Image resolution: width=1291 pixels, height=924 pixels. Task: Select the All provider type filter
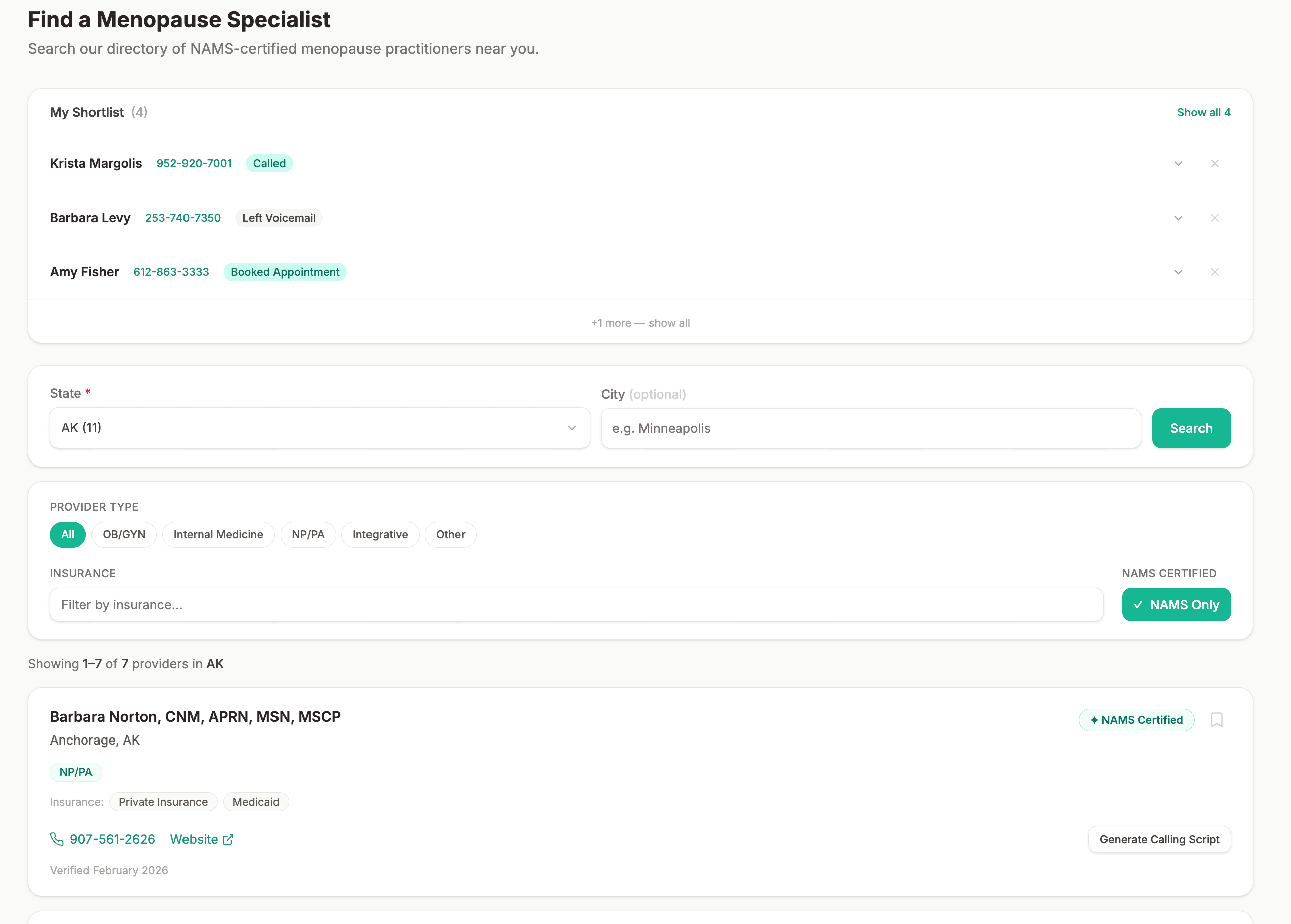point(68,534)
